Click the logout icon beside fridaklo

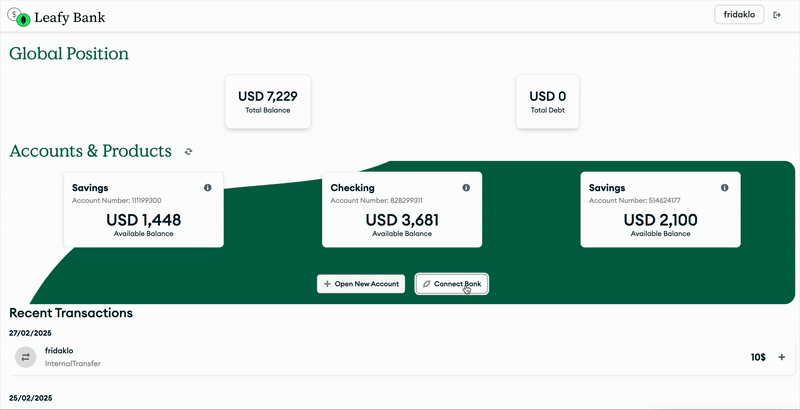[x=777, y=15]
